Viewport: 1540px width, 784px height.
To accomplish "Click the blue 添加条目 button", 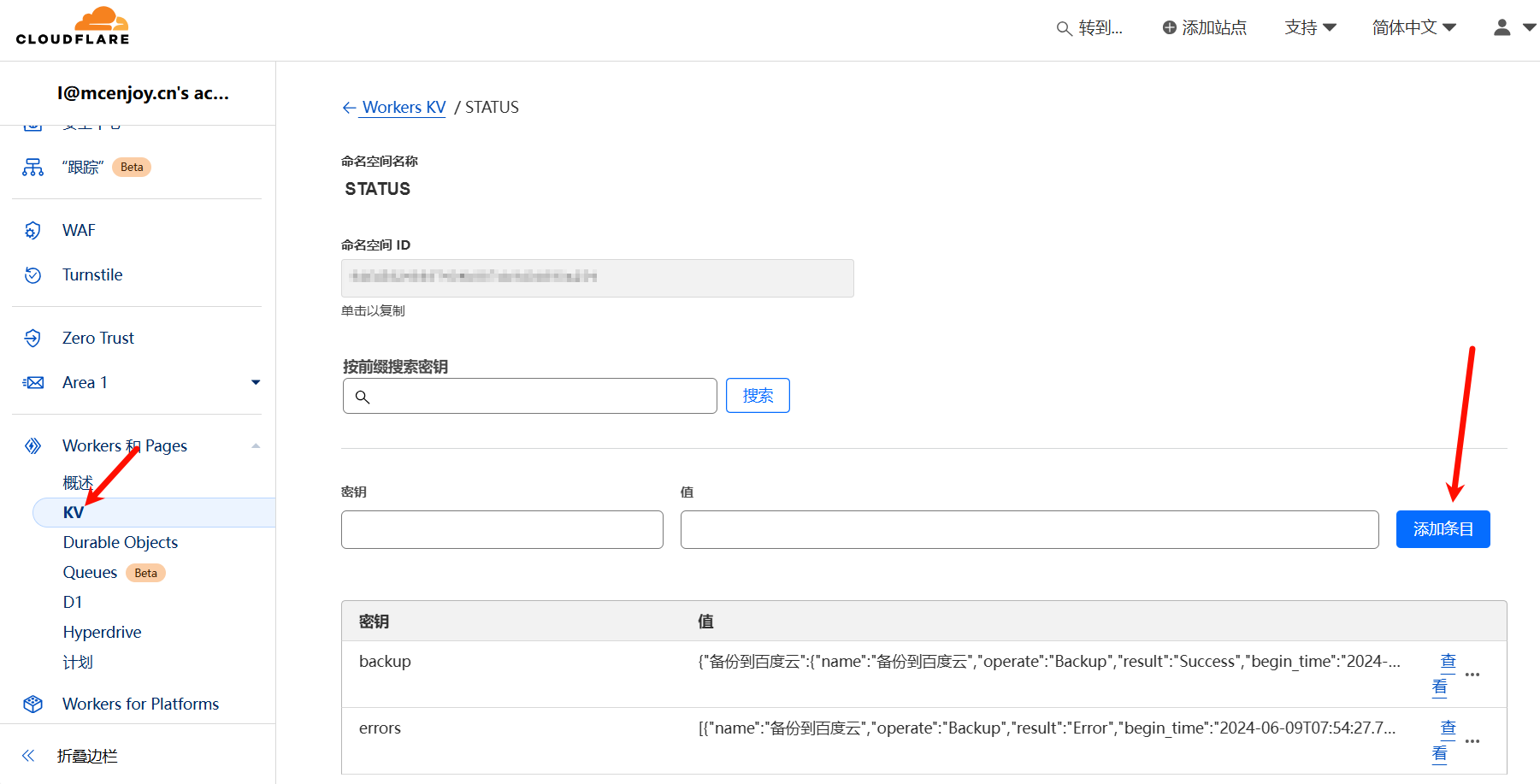I will pos(1443,529).
